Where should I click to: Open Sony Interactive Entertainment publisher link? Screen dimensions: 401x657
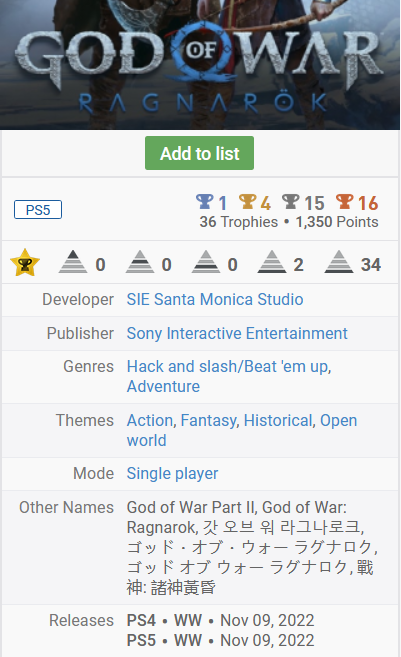(237, 334)
